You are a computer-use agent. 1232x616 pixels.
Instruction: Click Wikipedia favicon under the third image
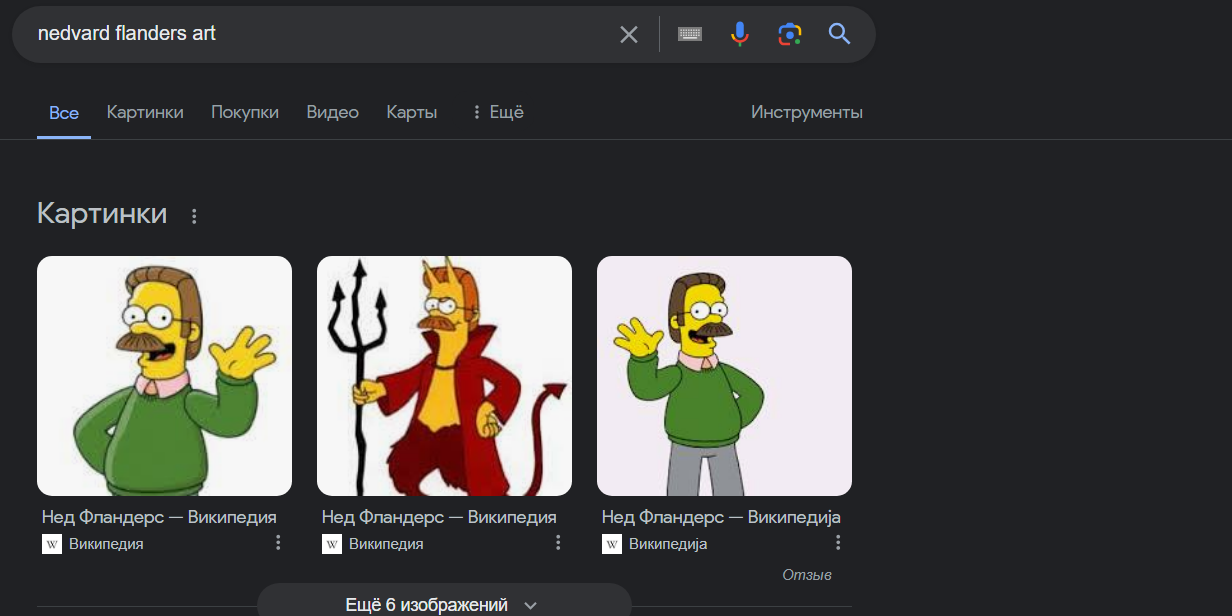click(612, 544)
